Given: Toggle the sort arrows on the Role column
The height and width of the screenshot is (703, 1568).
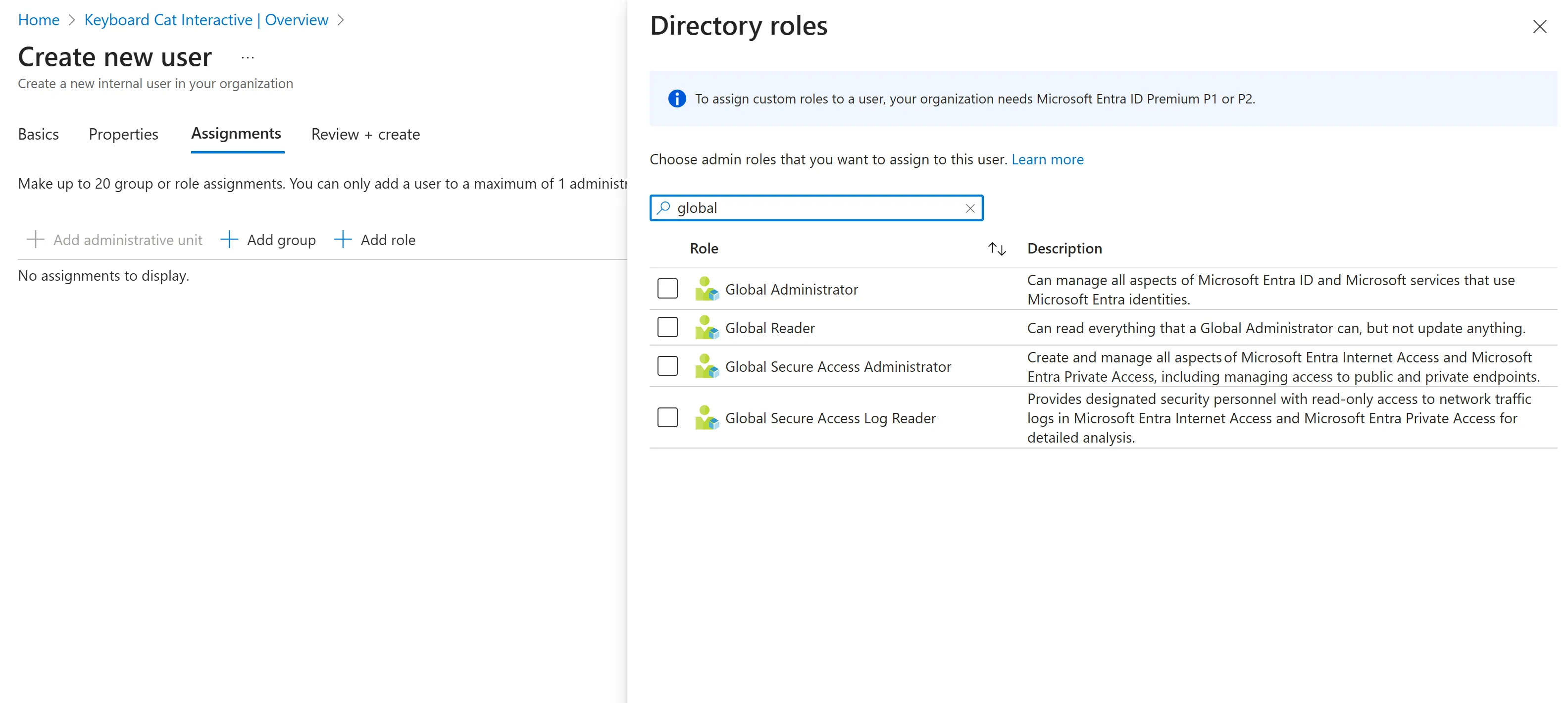Looking at the screenshot, I should [997, 249].
